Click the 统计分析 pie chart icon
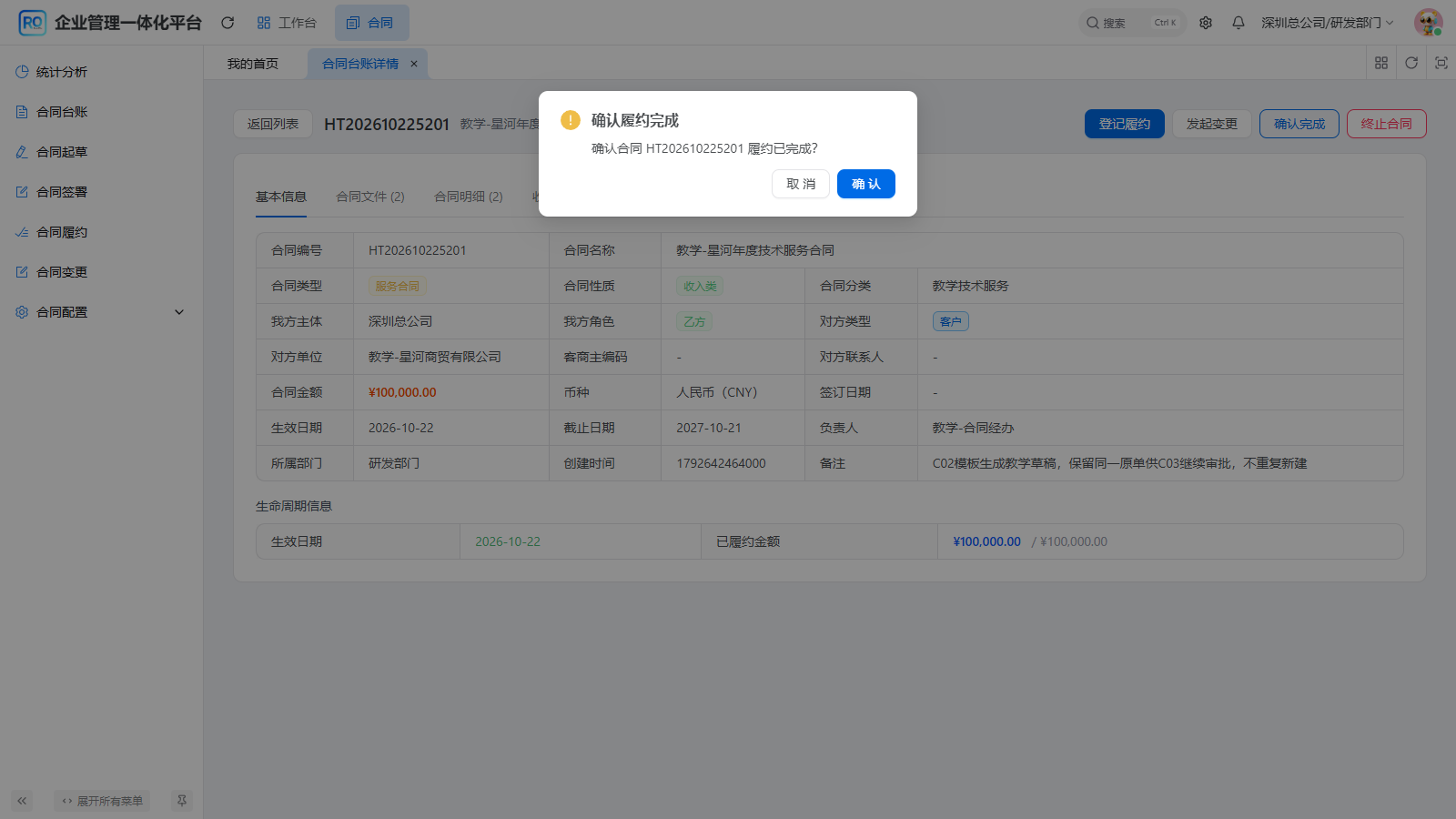This screenshot has width=1456, height=819. 22,72
